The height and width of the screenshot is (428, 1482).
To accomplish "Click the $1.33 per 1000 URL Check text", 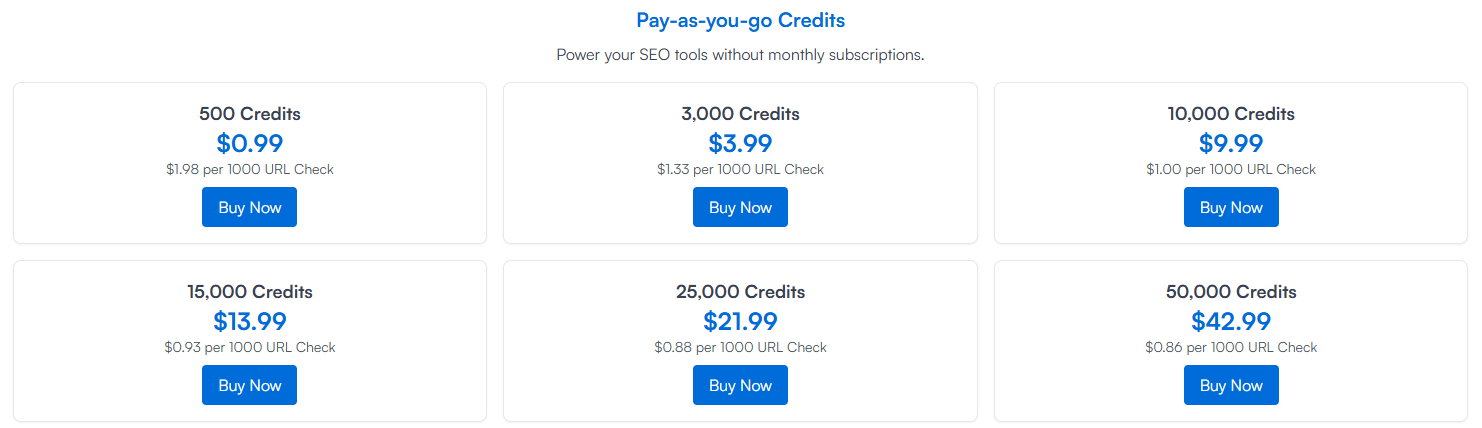I will tap(740, 169).
